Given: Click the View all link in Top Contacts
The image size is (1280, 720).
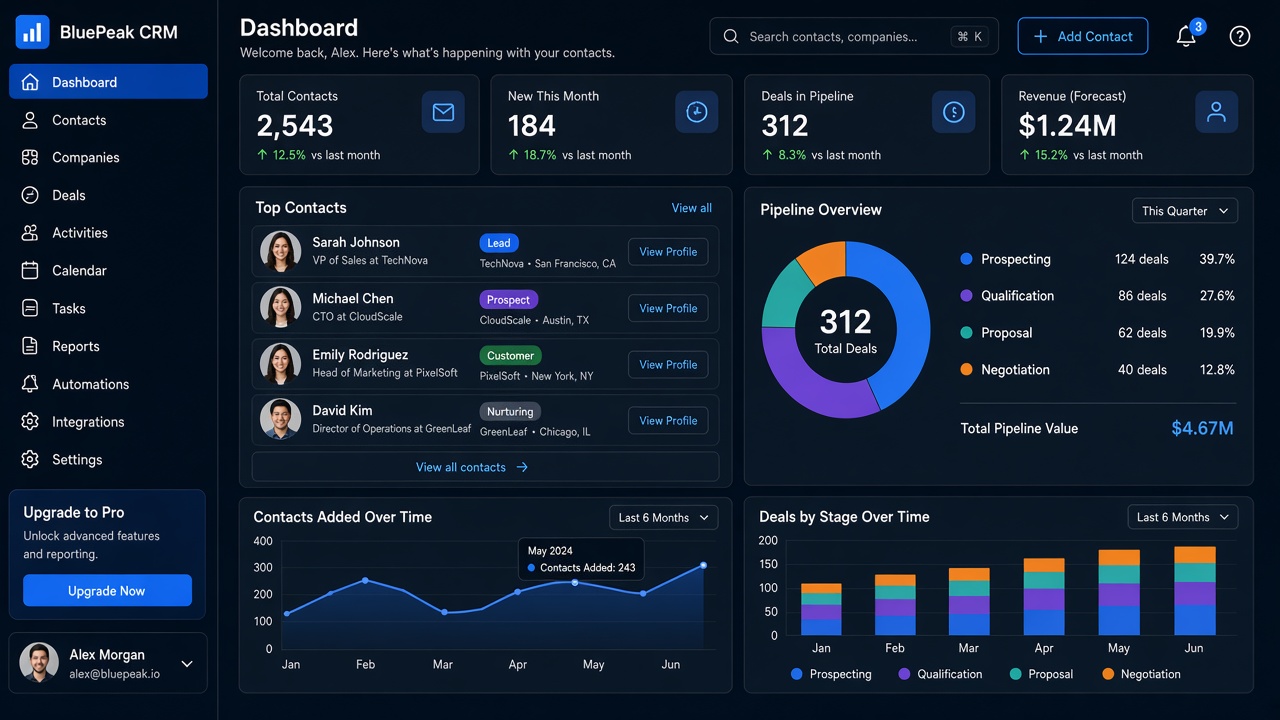Looking at the screenshot, I should pyautogui.click(x=692, y=208).
